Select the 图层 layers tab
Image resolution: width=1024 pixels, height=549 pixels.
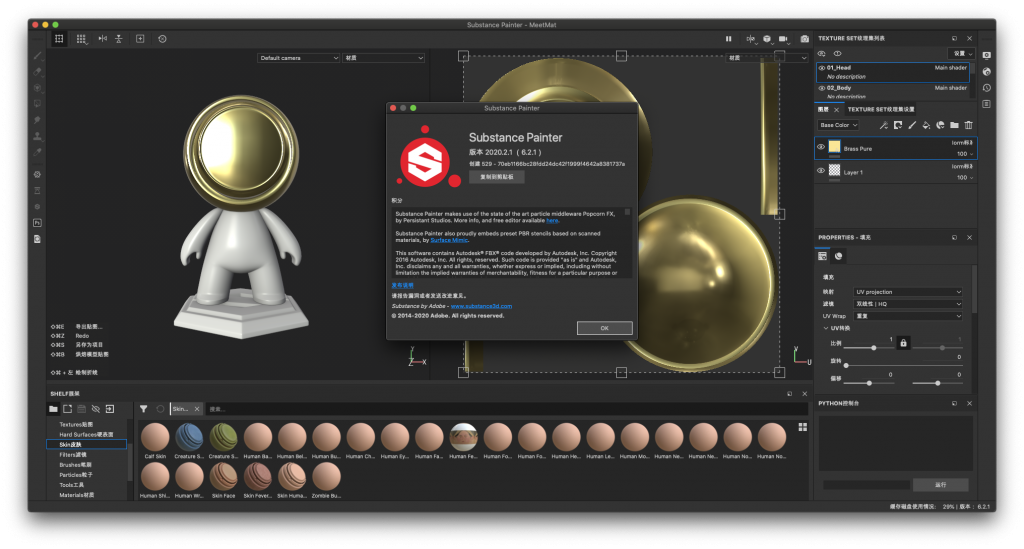tap(824, 110)
